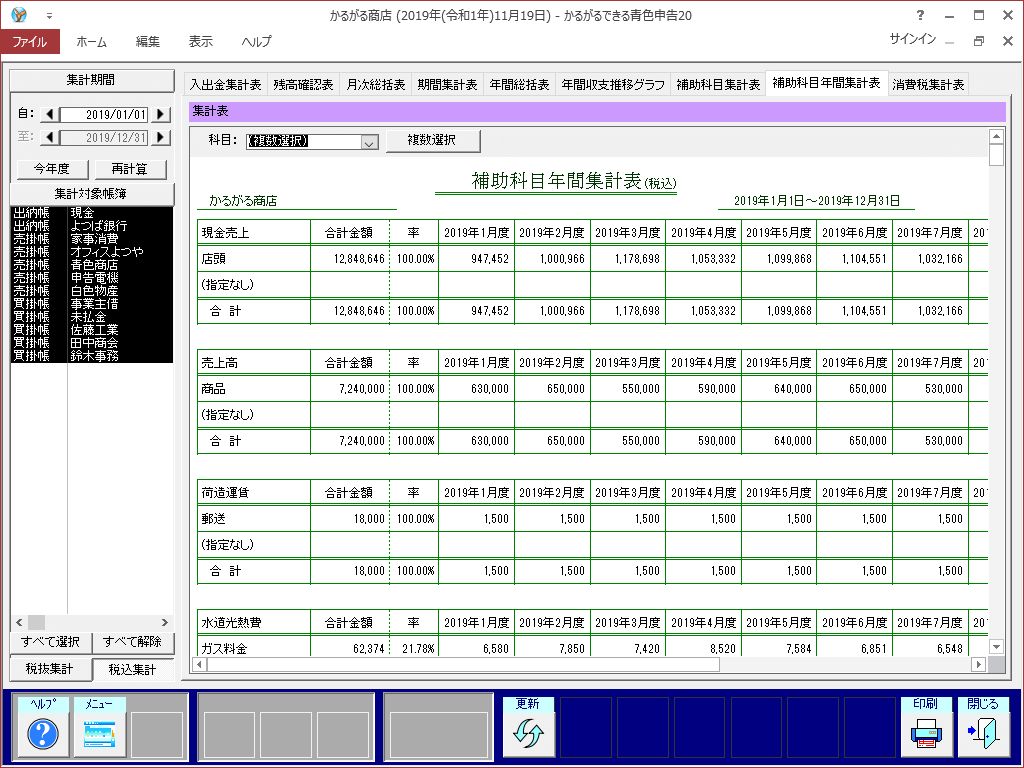Switch to 残高確認表 tab
The height and width of the screenshot is (768, 1024).
304,85
